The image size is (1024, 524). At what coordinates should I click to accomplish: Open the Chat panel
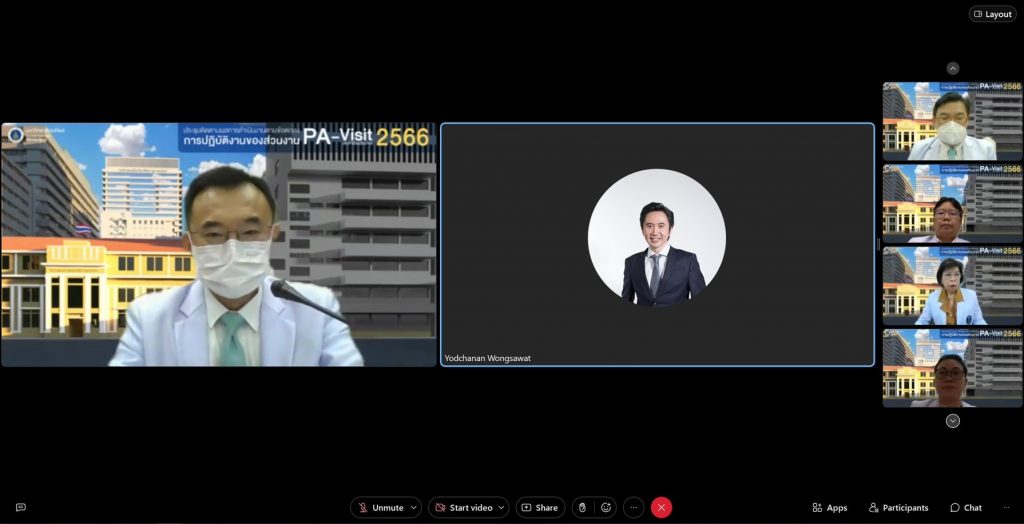click(x=966, y=508)
